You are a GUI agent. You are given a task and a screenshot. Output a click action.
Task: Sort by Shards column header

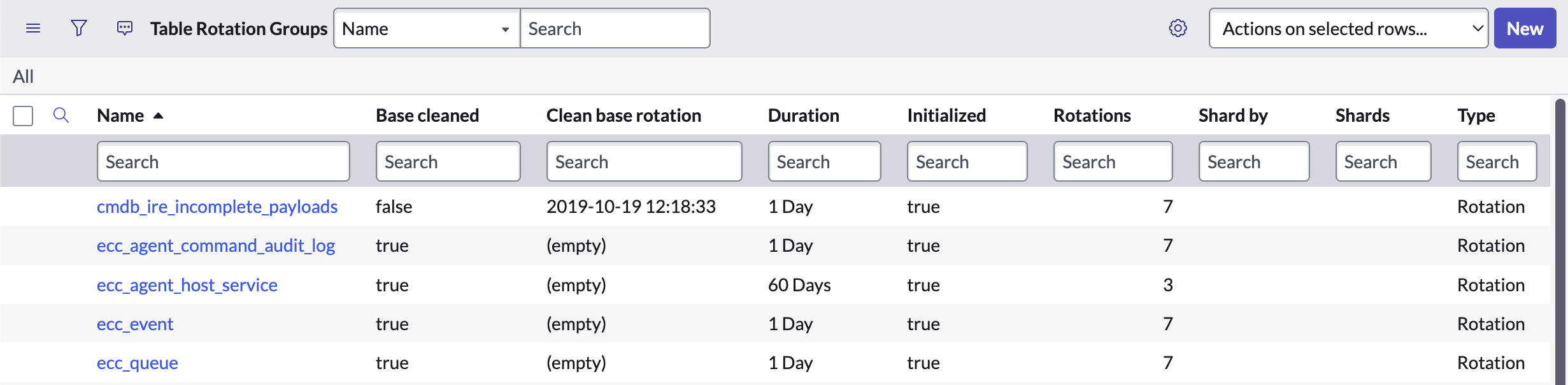click(1362, 115)
